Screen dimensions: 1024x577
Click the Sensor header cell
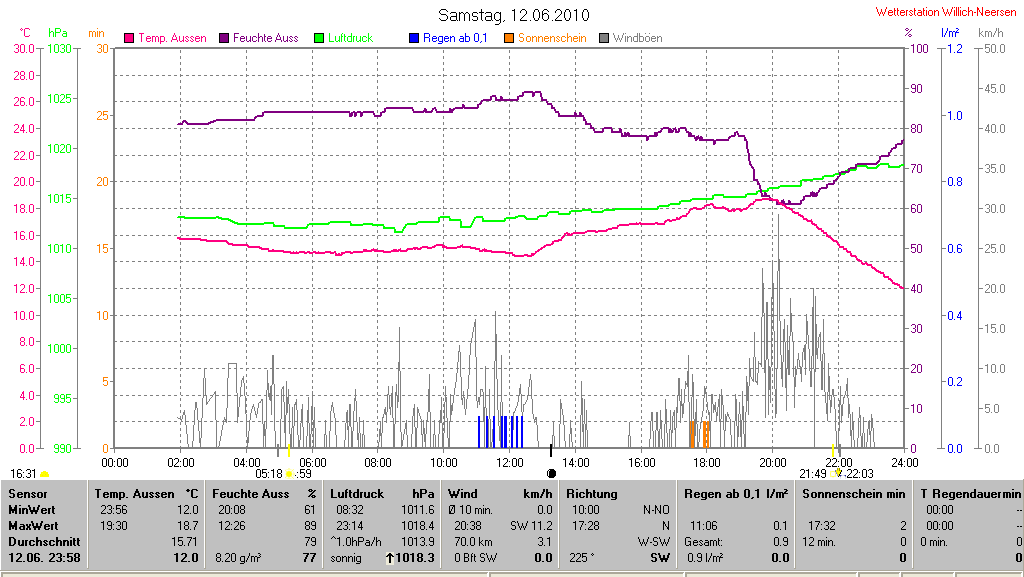pyautogui.click(x=27, y=494)
